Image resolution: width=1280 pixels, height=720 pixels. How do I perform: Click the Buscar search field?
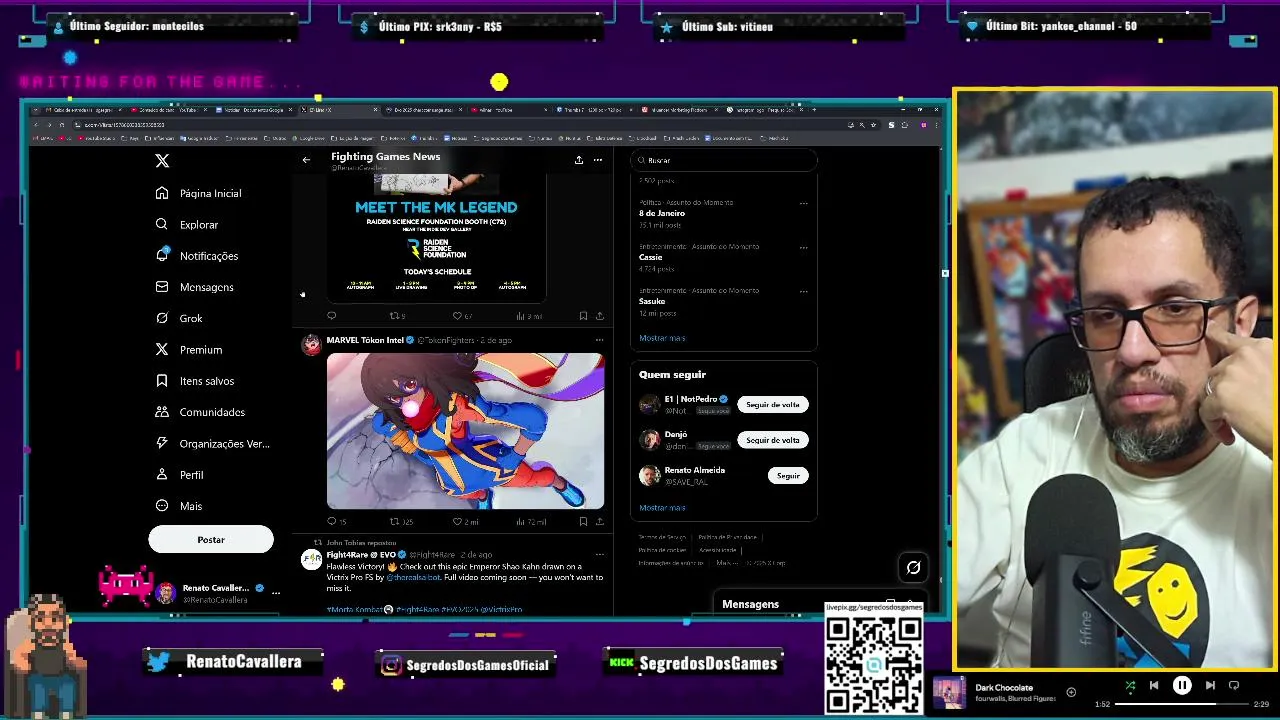pyautogui.click(x=724, y=160)
